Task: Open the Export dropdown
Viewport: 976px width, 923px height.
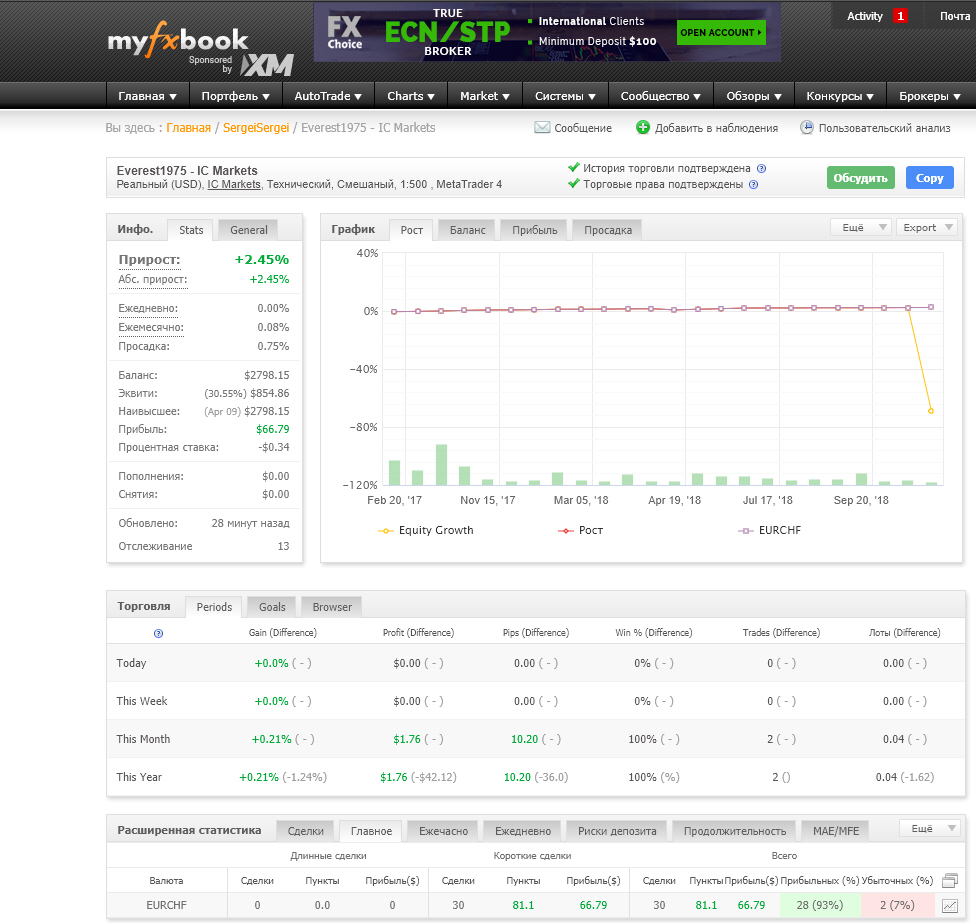Action: point(927,228)
